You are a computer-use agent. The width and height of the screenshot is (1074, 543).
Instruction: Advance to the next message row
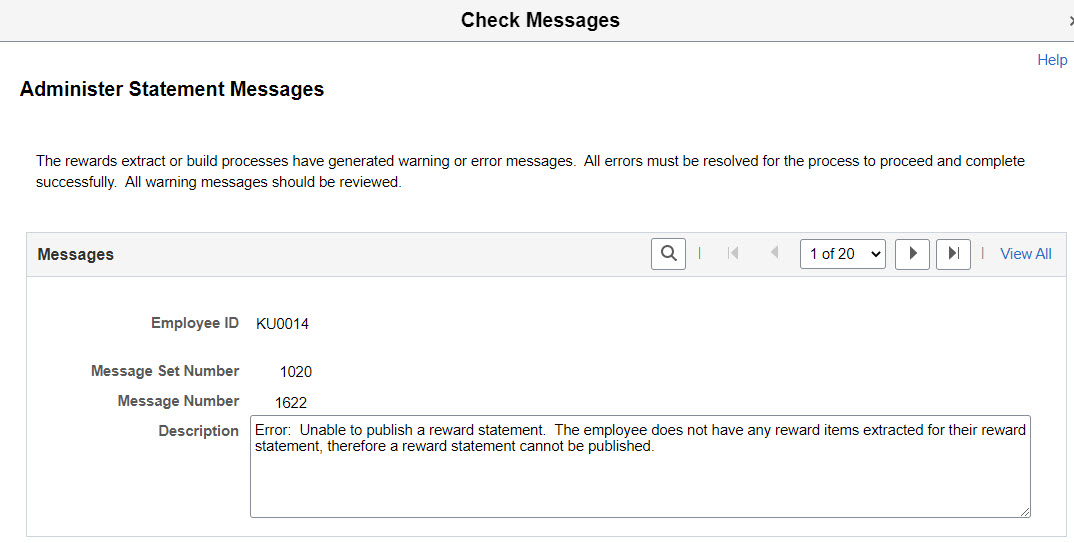[x=912, y=254]
